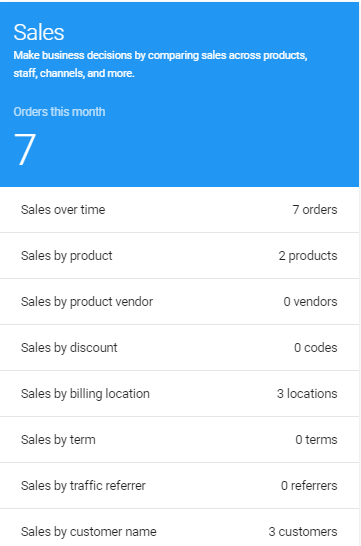Click the Sales heading in blue banner
The image size is (361, 546).
pos(39,32)
